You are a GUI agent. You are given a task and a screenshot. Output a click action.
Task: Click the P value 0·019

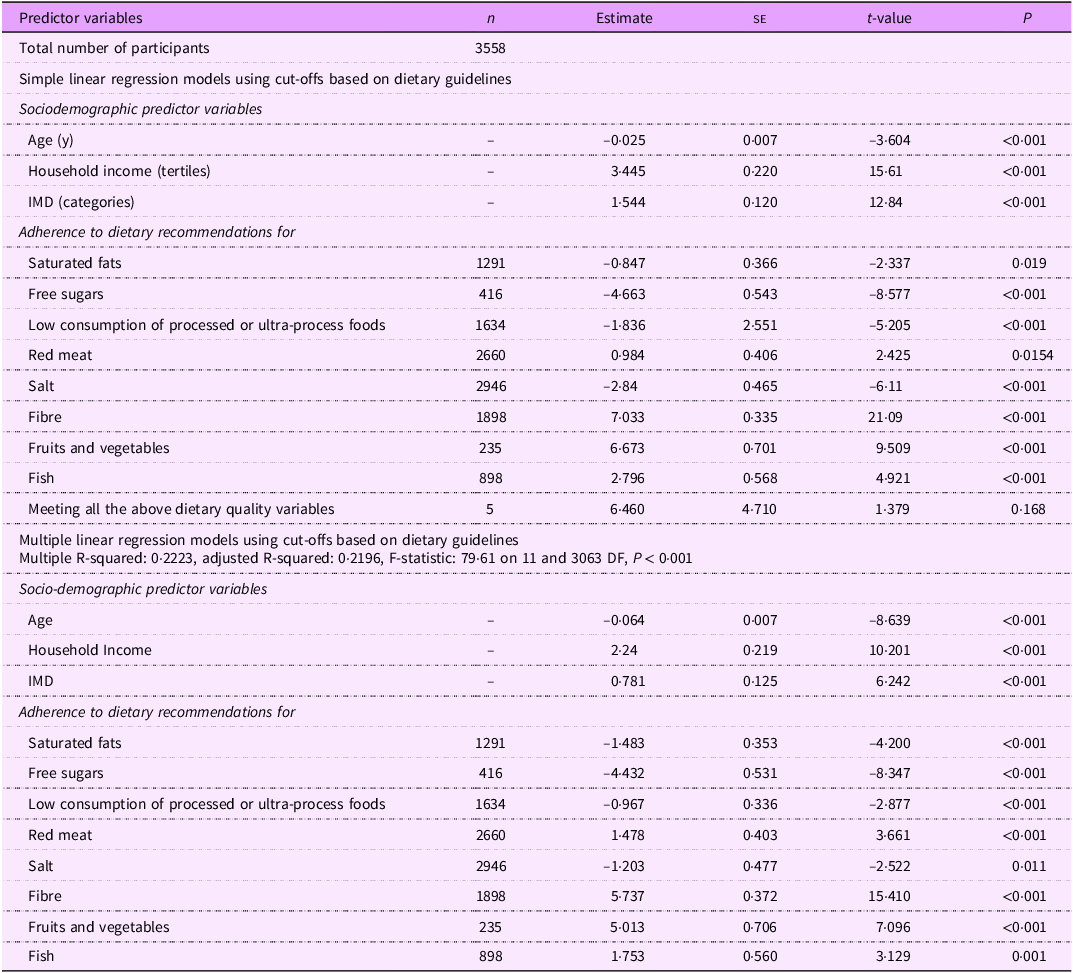[1029, 263]
